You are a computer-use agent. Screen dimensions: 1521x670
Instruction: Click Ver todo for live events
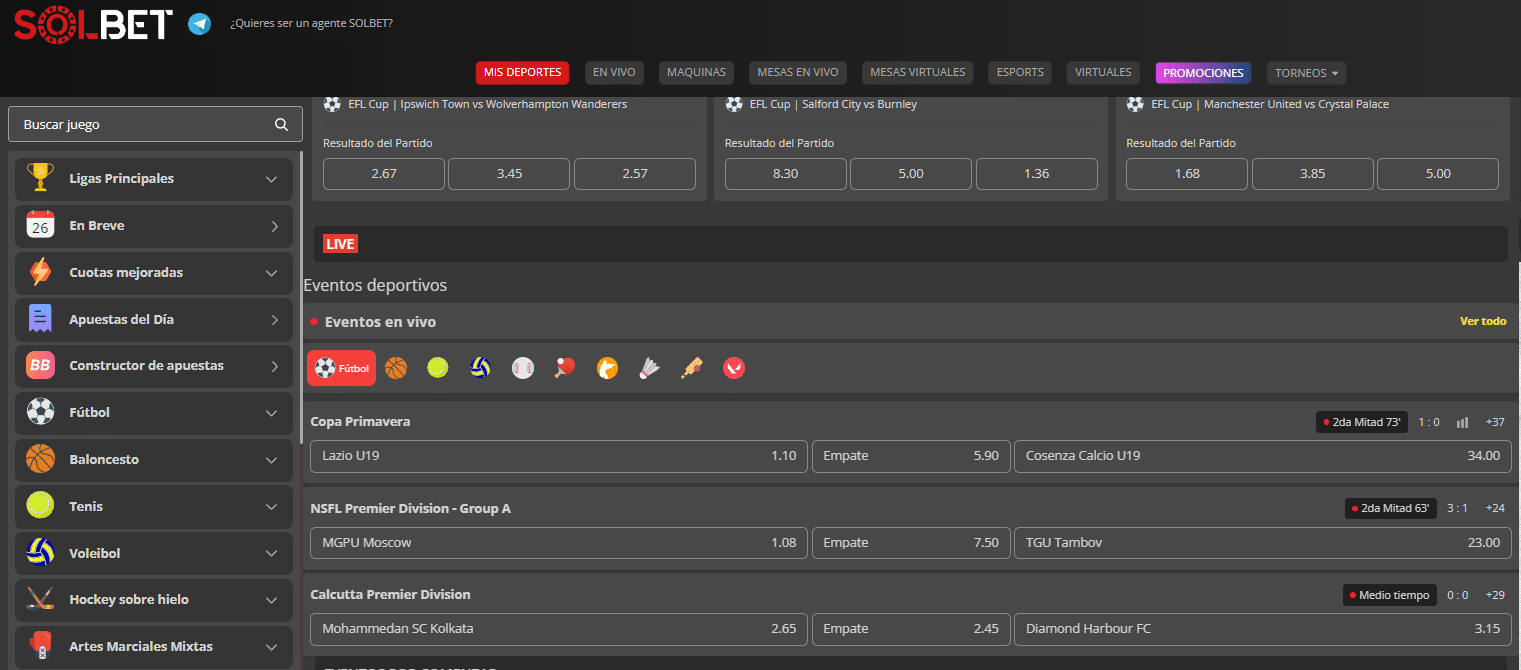point(1483,321)
